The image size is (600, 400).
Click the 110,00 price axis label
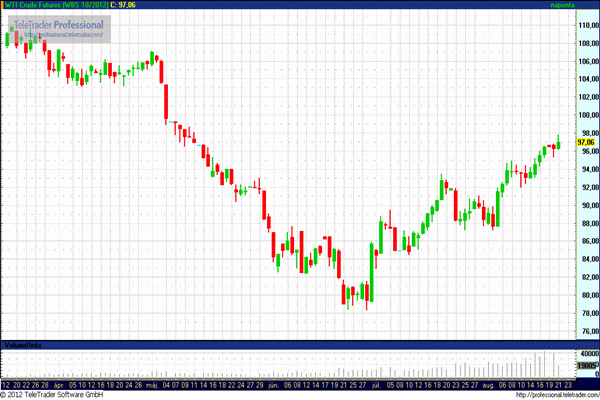point(586,25)
